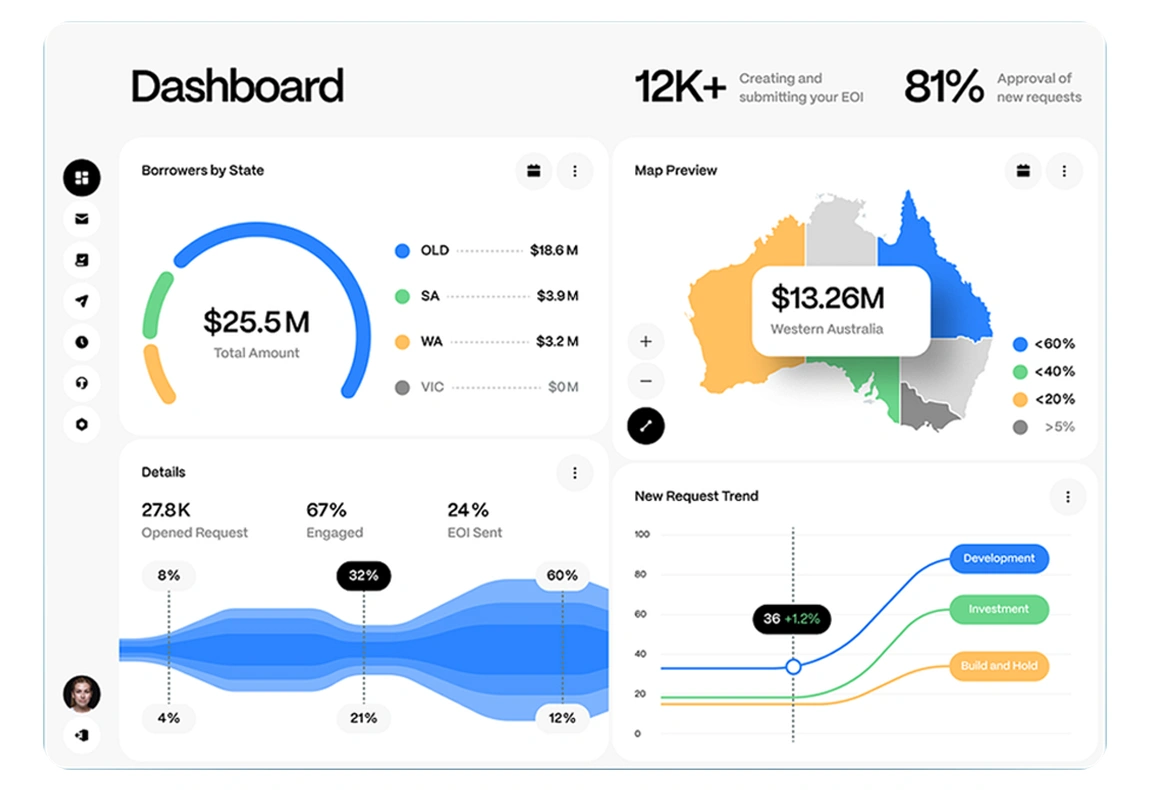This screenshot has width=1150, height=790.
Task: Click the checklist tasks icon in sidebar
Action: [x=82, y=260]
